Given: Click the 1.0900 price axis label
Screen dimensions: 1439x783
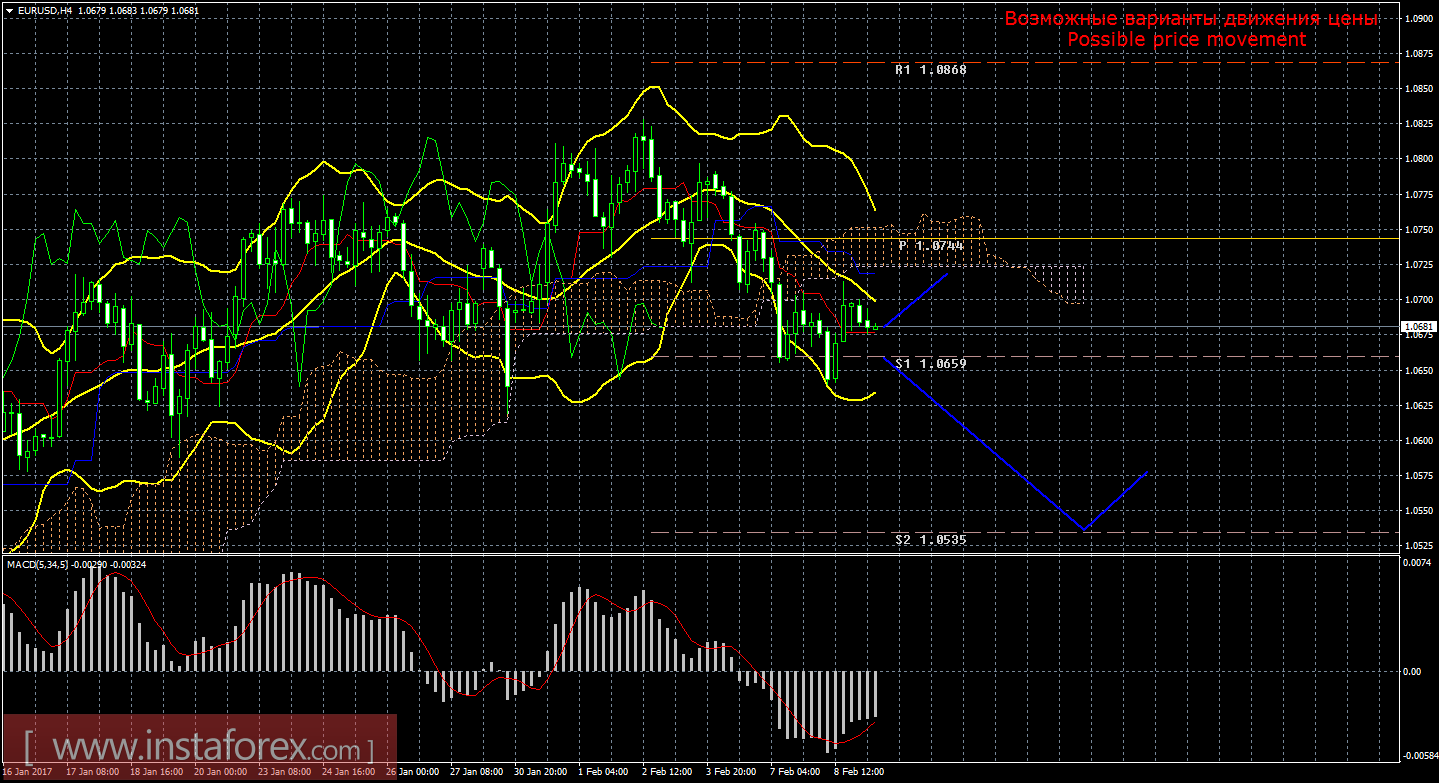Looking at the screenshot, I should click(1420, 18).
